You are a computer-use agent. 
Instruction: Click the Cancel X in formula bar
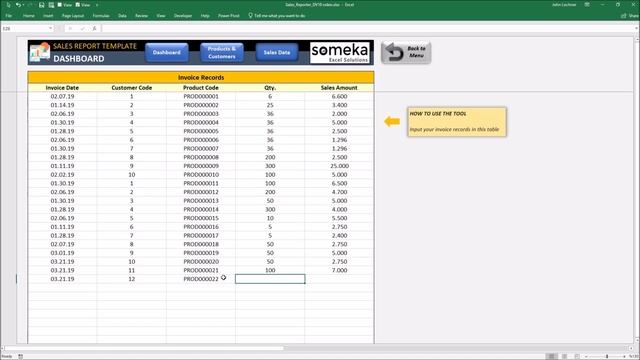[x=70, y=29]
